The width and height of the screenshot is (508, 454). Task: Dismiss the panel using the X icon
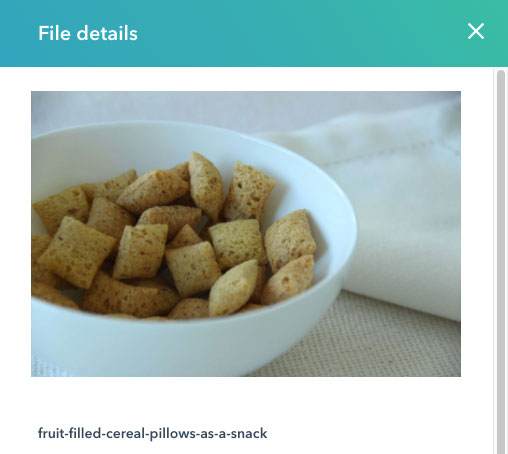[476, 31]
